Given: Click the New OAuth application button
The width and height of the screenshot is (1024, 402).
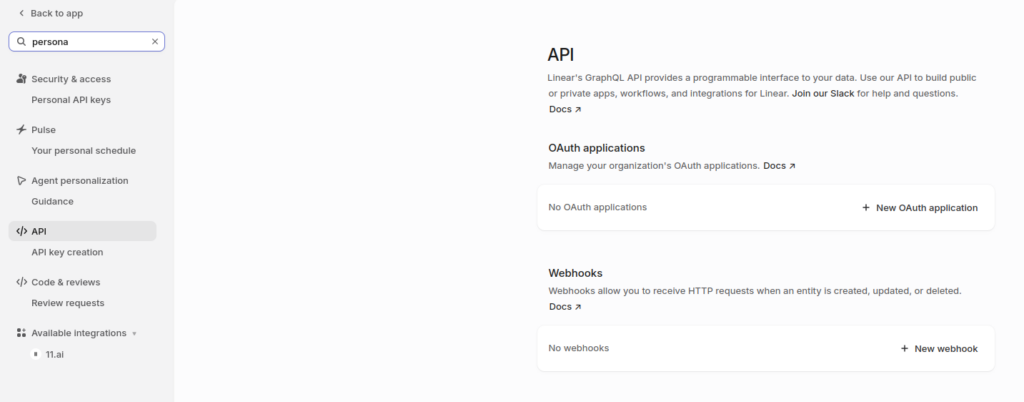Looking at the screenshot, I should coord(920,208).
